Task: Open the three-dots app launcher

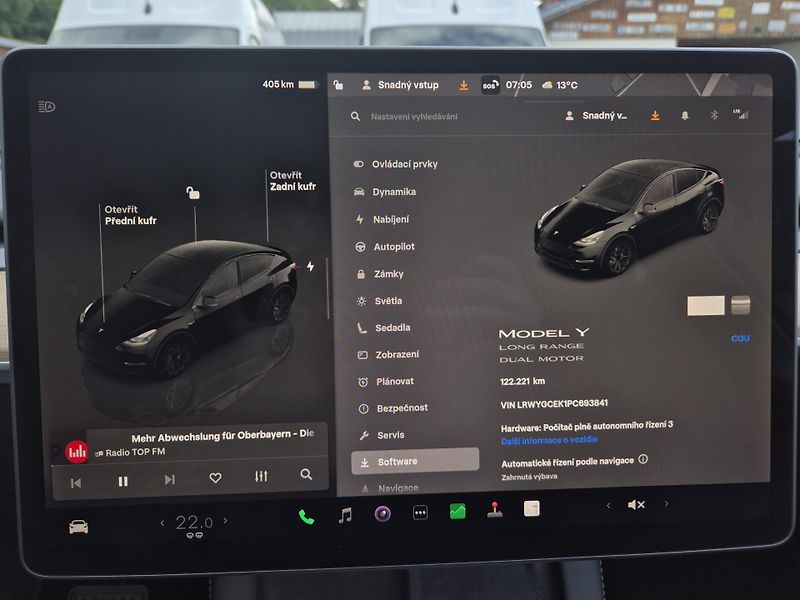Action: click(420, 513)
